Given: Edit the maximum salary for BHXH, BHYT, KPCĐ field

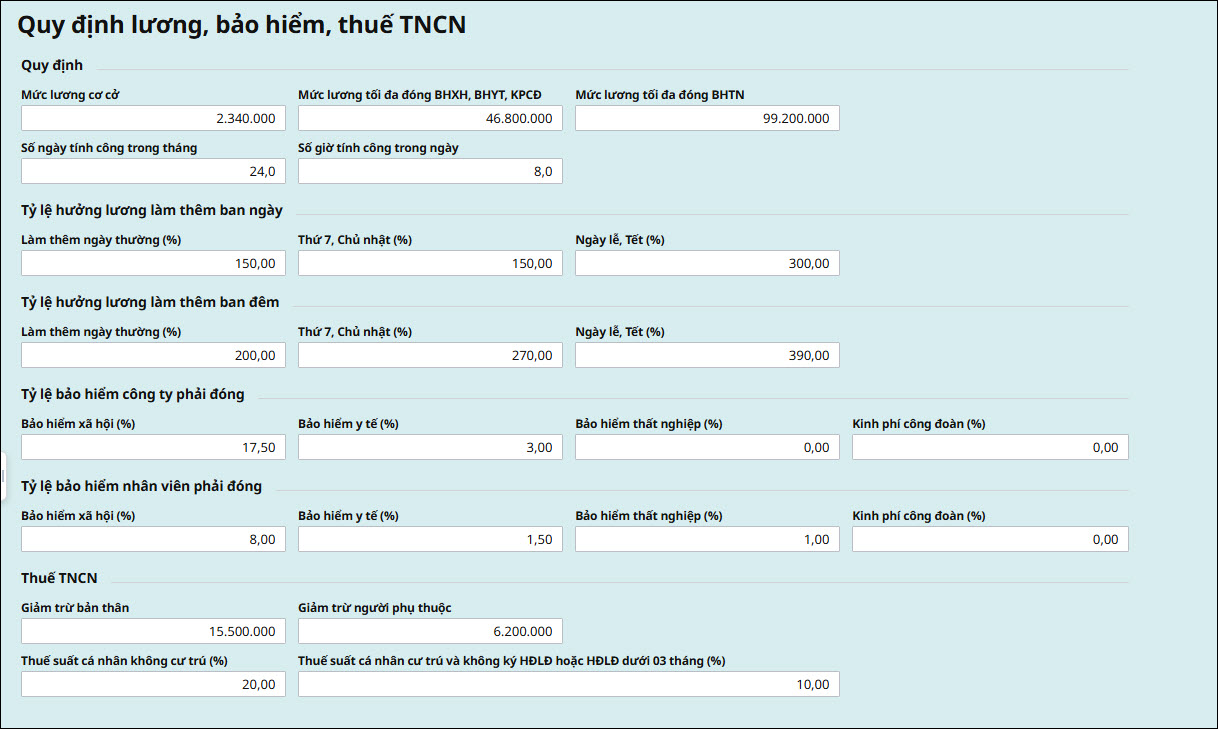Looking at the screenshot, I should [430, 119].
